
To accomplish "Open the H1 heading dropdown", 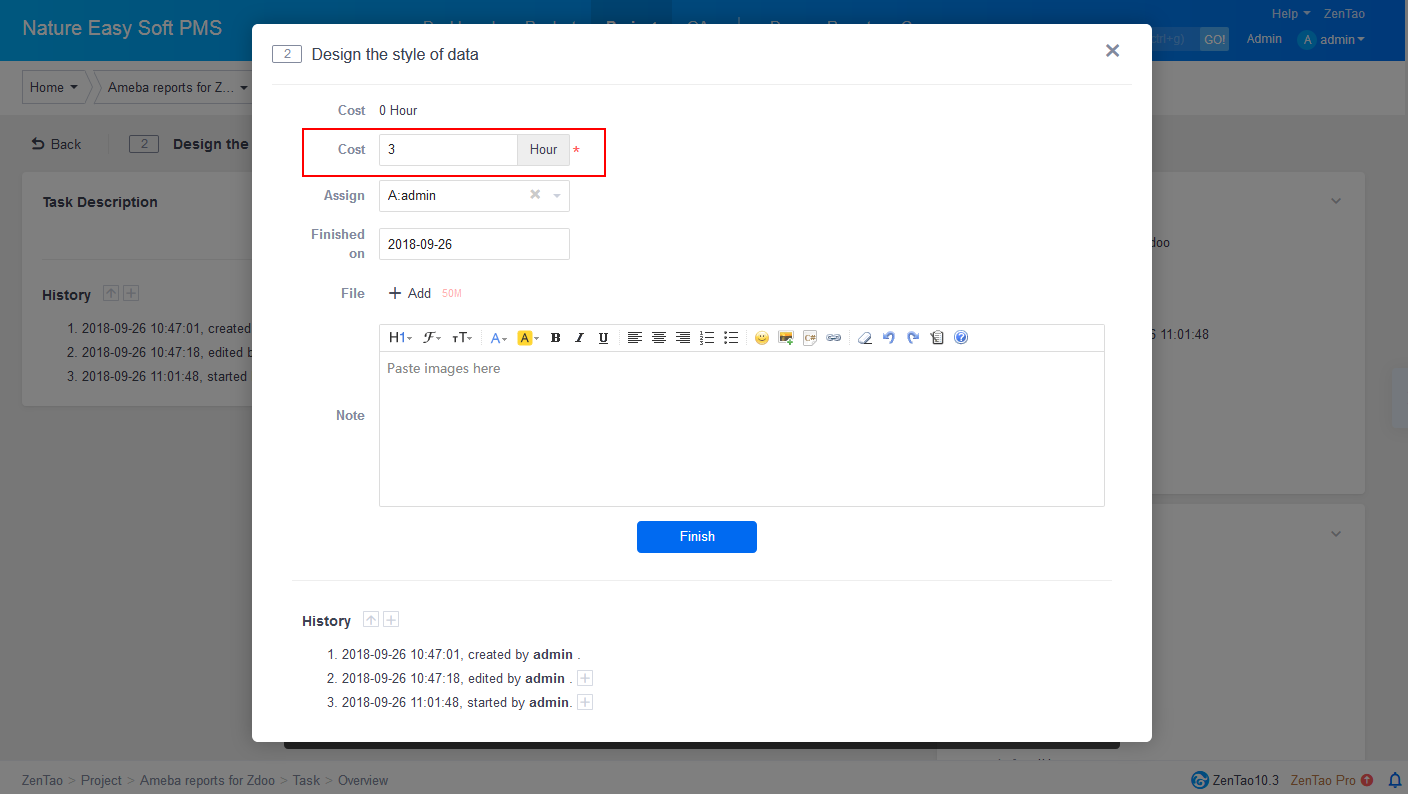I will point(400,338).
